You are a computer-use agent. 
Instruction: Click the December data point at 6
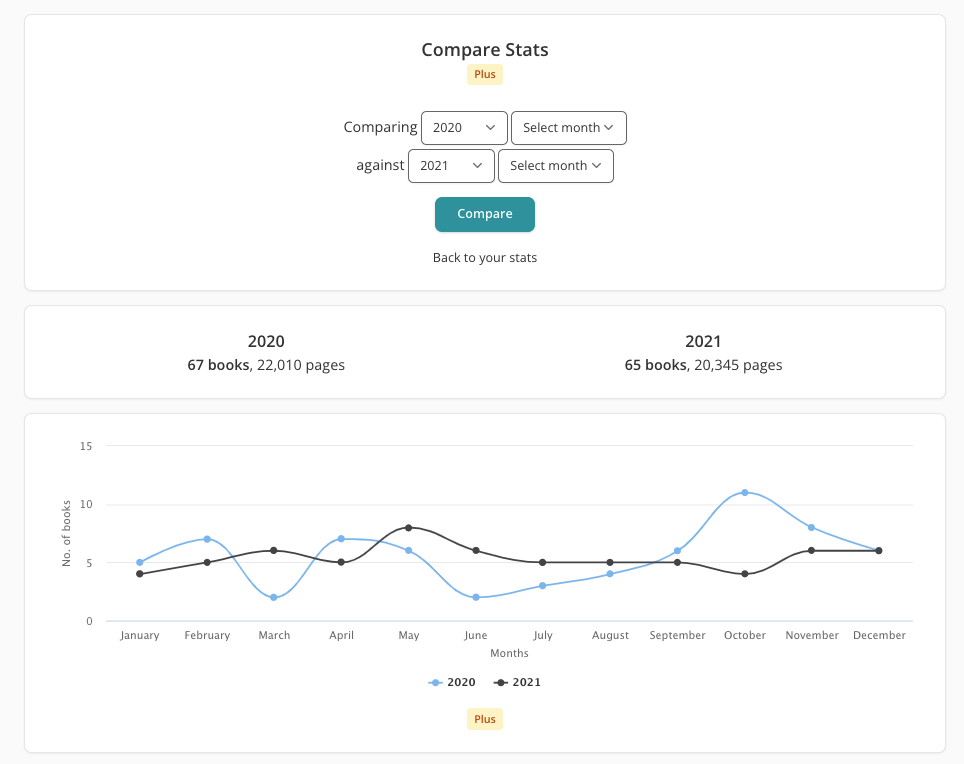point(879,551)
